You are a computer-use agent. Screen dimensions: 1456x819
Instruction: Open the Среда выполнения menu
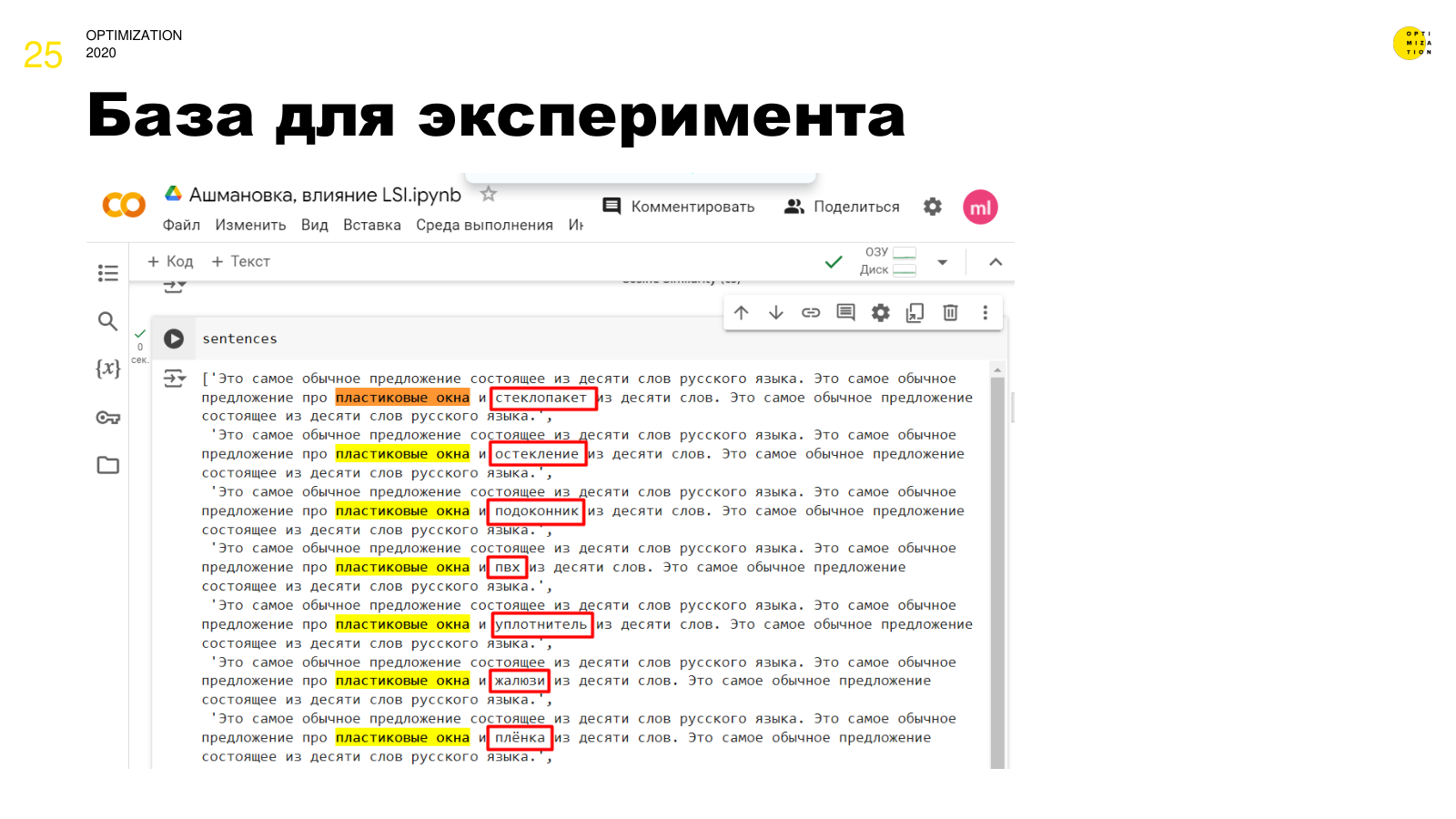tap(484, 225)
